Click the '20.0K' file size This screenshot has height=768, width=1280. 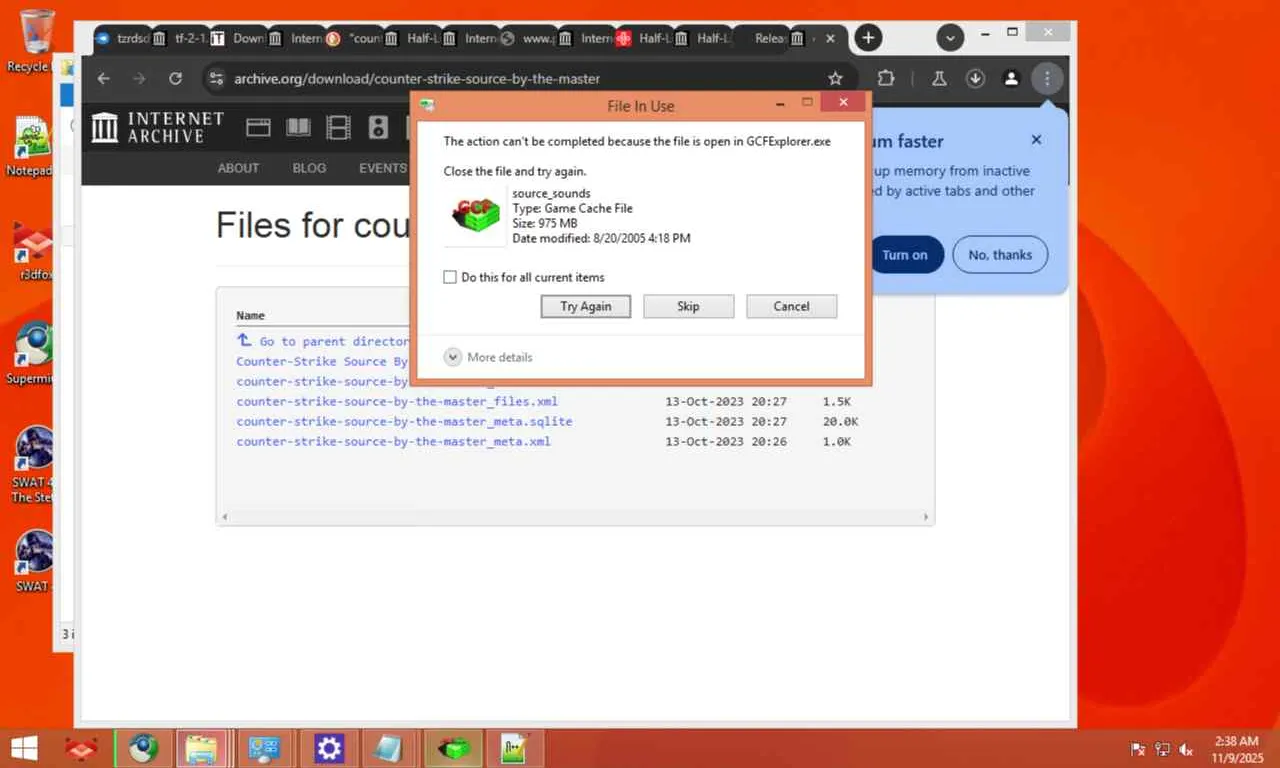[x=840, y=421]
